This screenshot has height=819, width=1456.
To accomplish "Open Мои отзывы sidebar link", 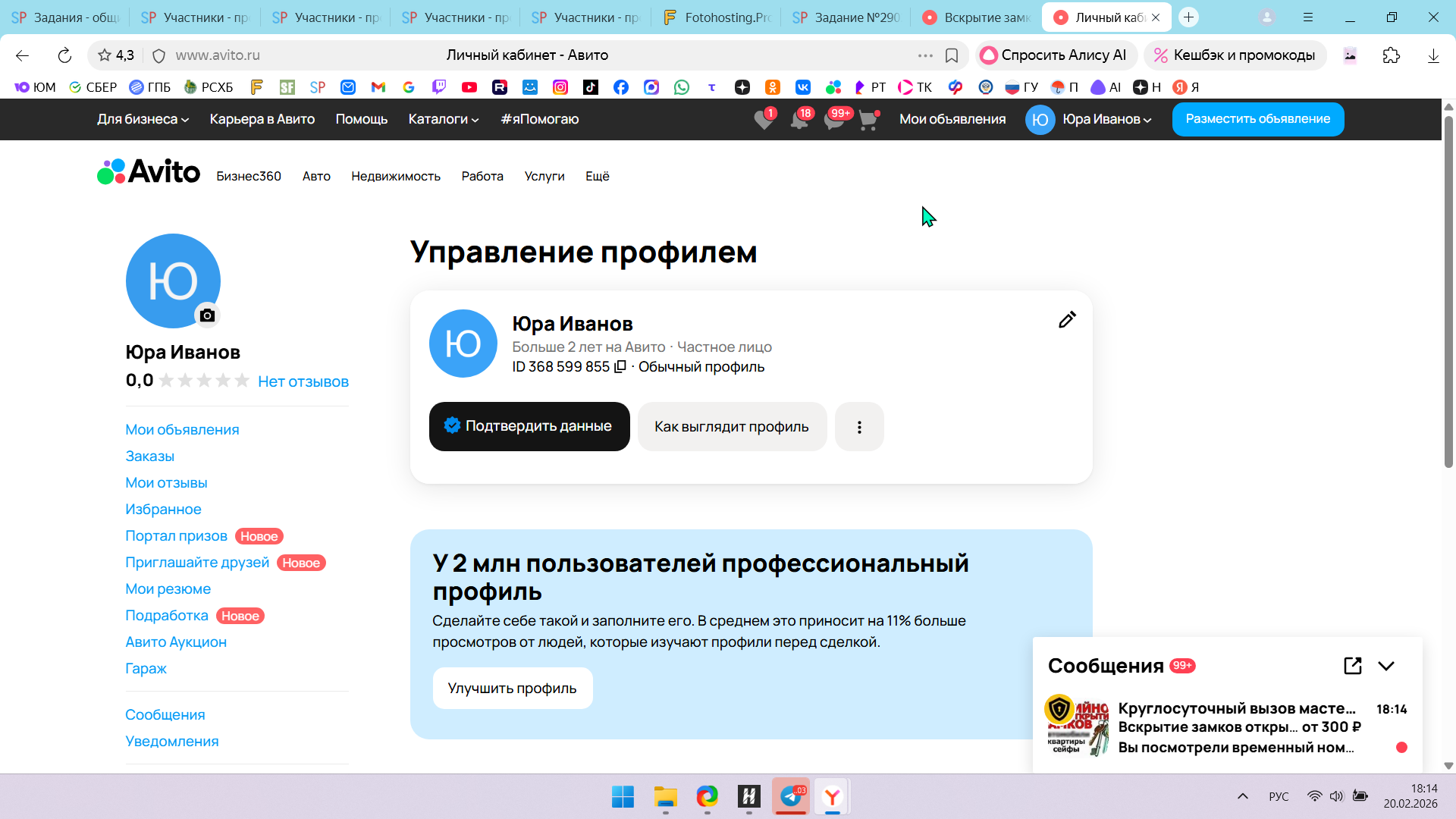I will pyautogui.click(x=166, y=483).
